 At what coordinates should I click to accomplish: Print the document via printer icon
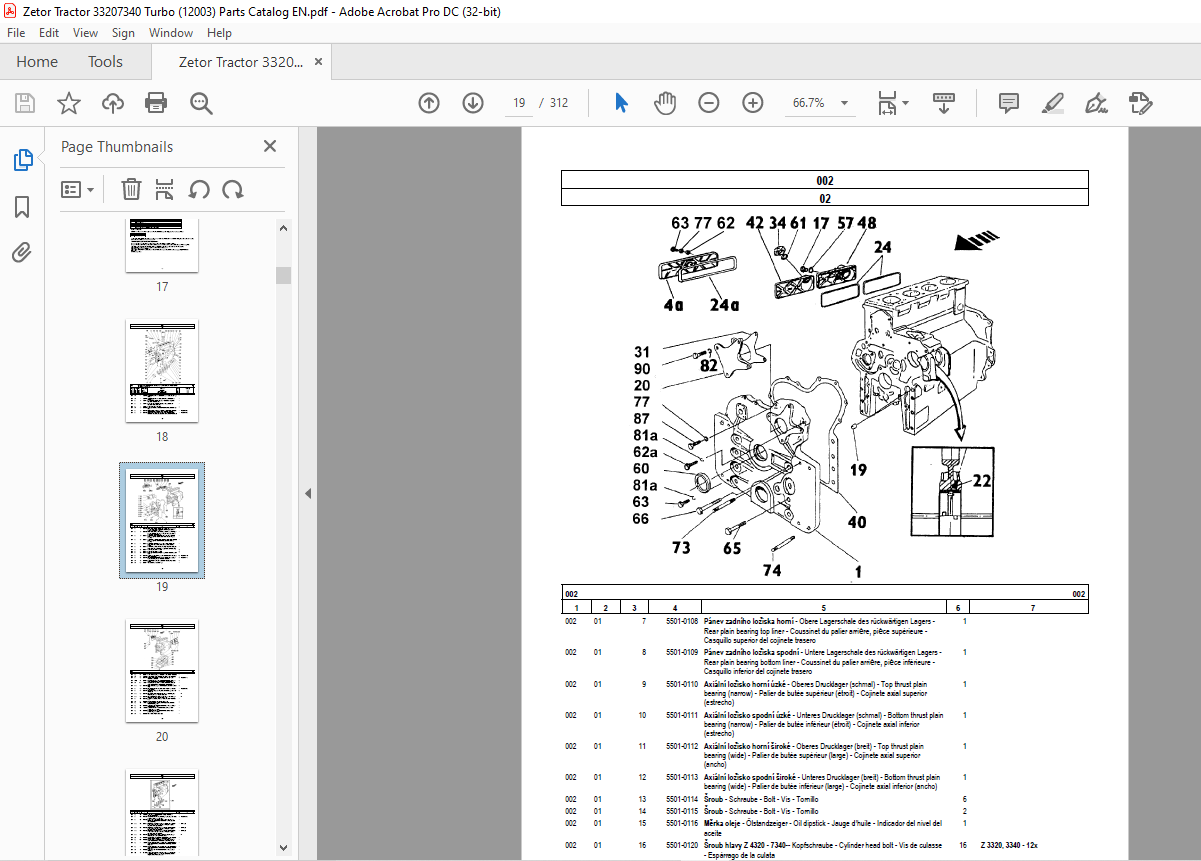[156, 103]
